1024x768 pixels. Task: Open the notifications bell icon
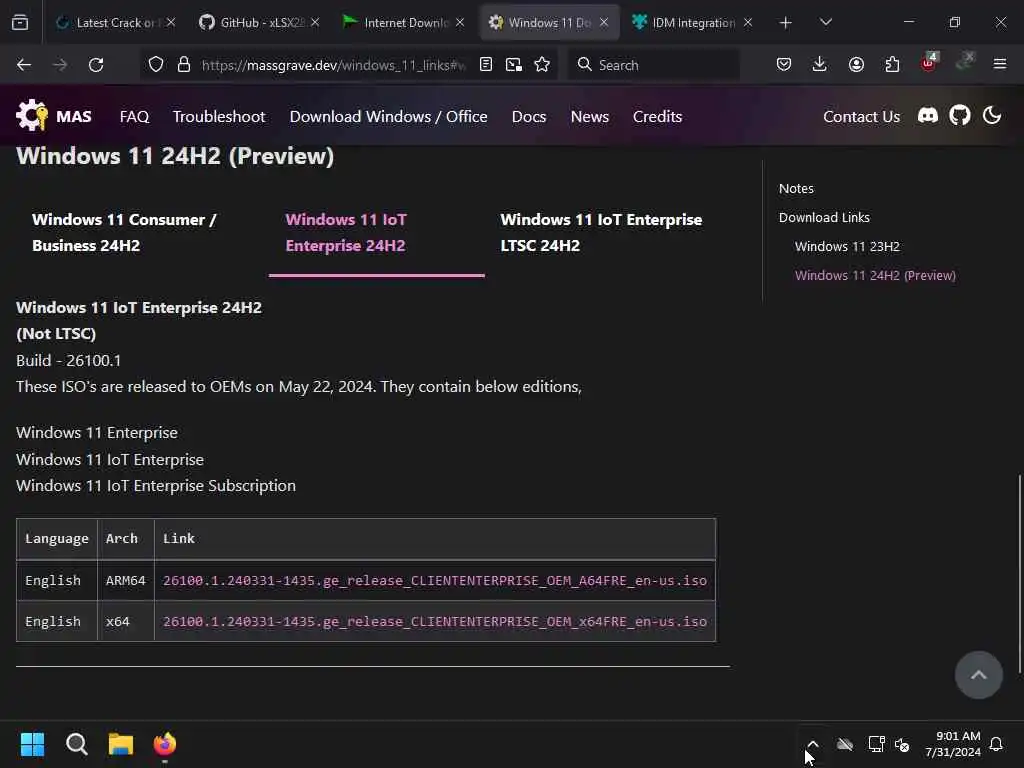996,744
